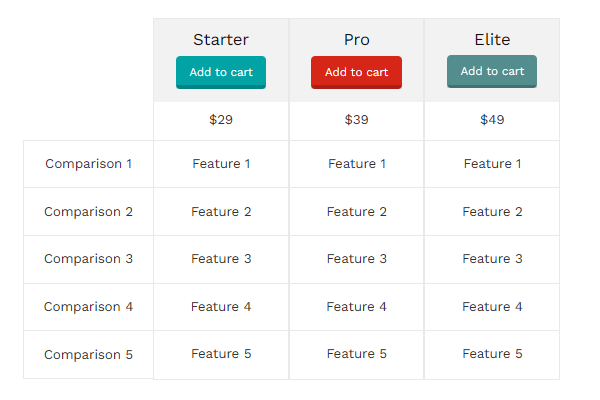Click Feature 3 in the Elite column
Viewport: 600px width, 400px height.
(492, 259)
